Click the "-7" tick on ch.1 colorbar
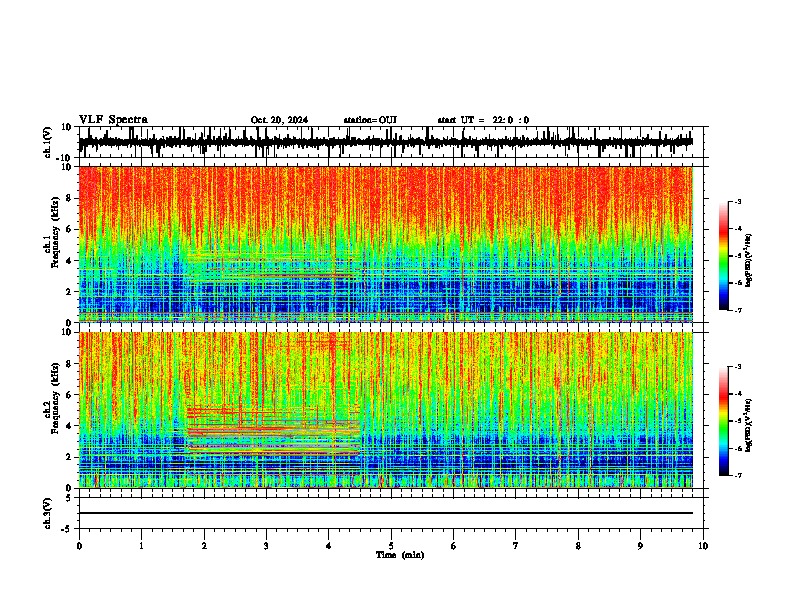Screen dimensions: 792x612 737,310
